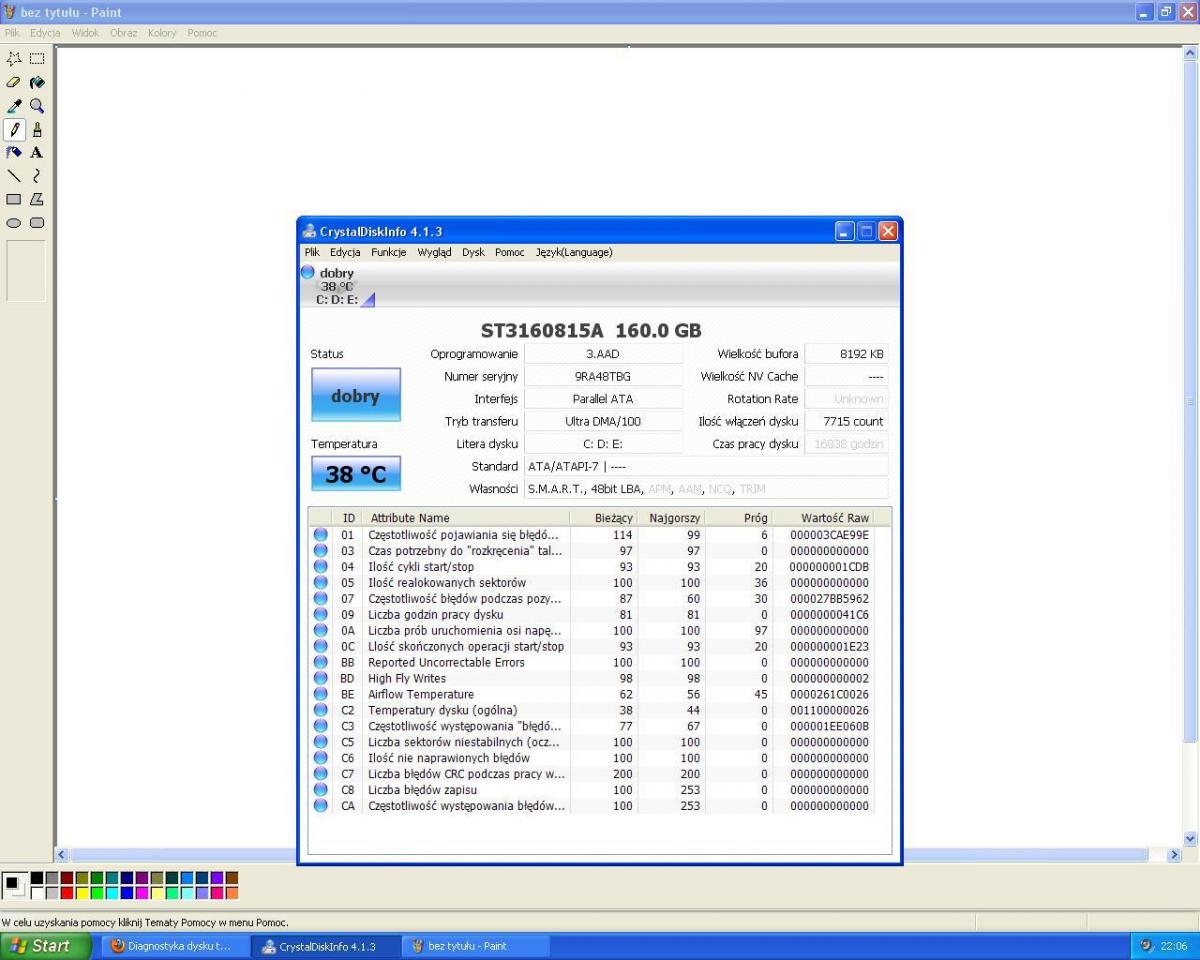Choose the dark red maroon palette color

[67, 878]
